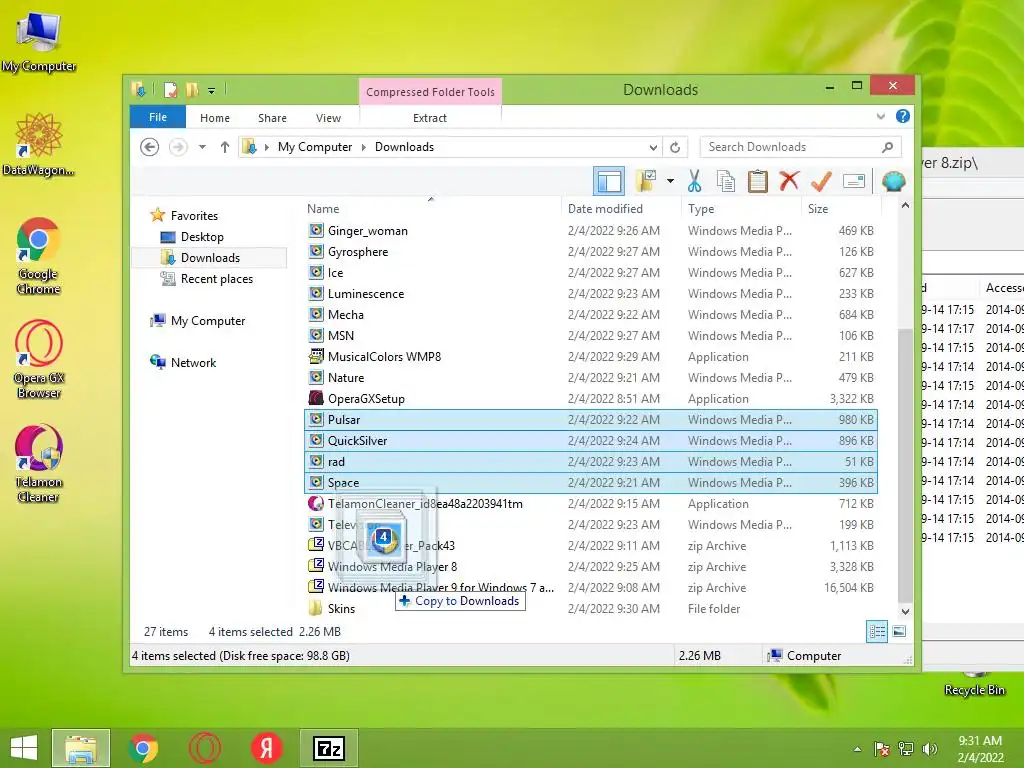Click My Computer in the address path

(x=315, y=147)
